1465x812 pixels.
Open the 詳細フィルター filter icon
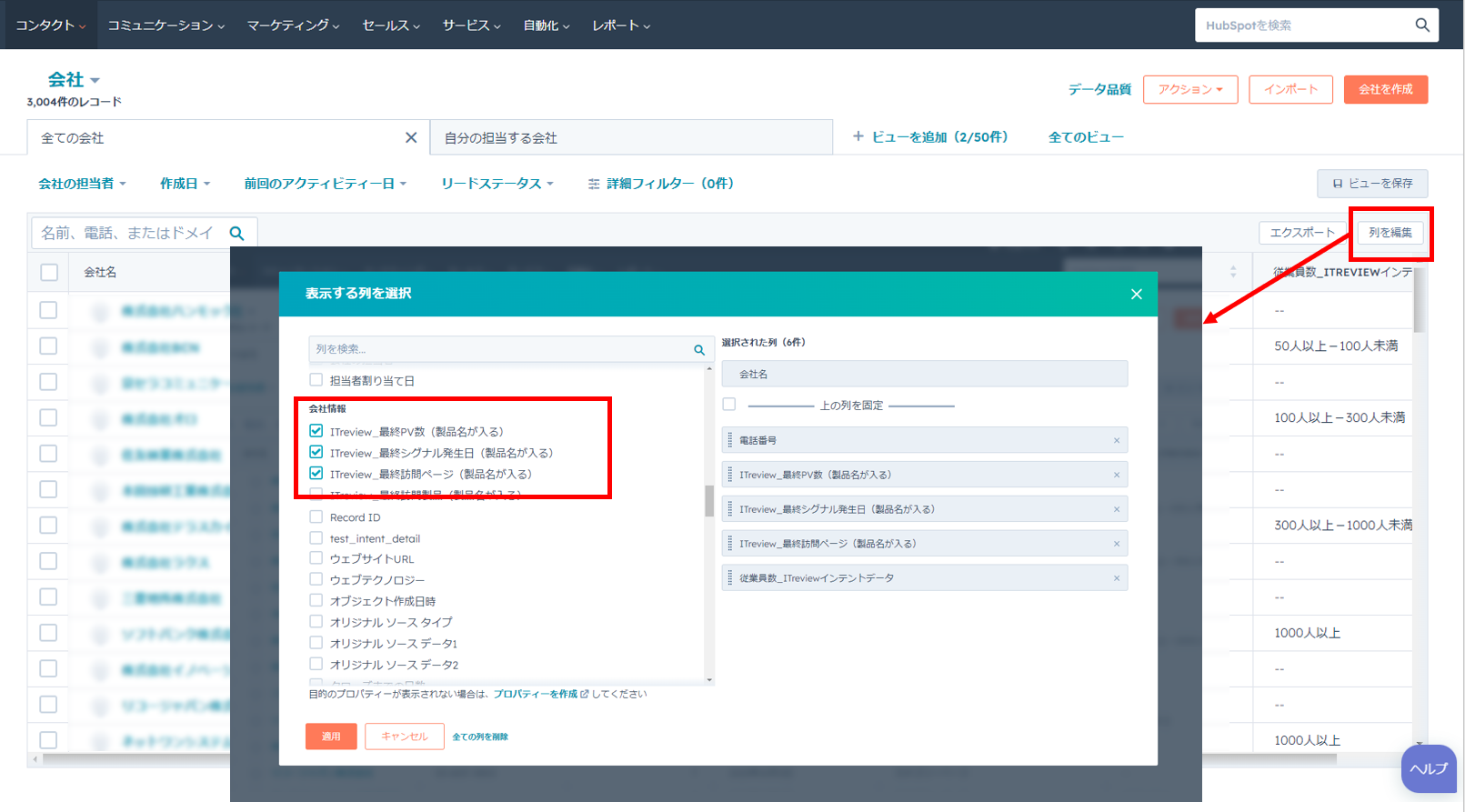pyautogui.click(x=594, y=184)
